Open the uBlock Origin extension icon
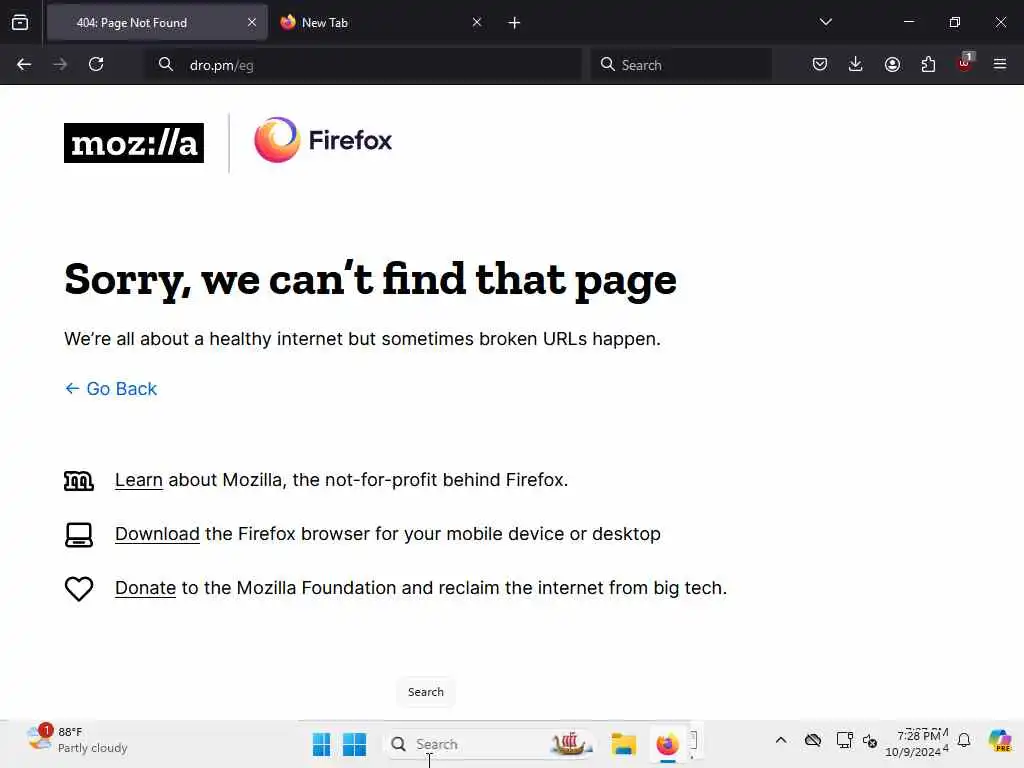This screenshot has width=1024, height=768. pos(965,63)
